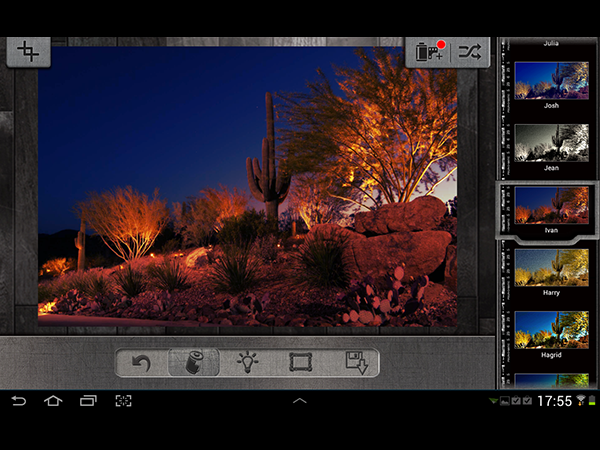Image resolution: width=600 pixels, height=450 pixels.
Task: Tap the film roll add icon
Action: pyautogui.click(x=430, y=53)
